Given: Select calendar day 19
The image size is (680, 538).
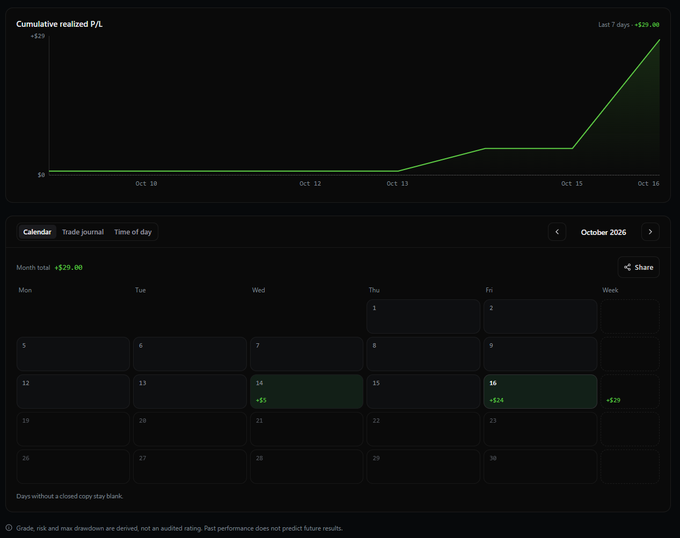Looking at the screenshot, I should (x=73, y=429).
